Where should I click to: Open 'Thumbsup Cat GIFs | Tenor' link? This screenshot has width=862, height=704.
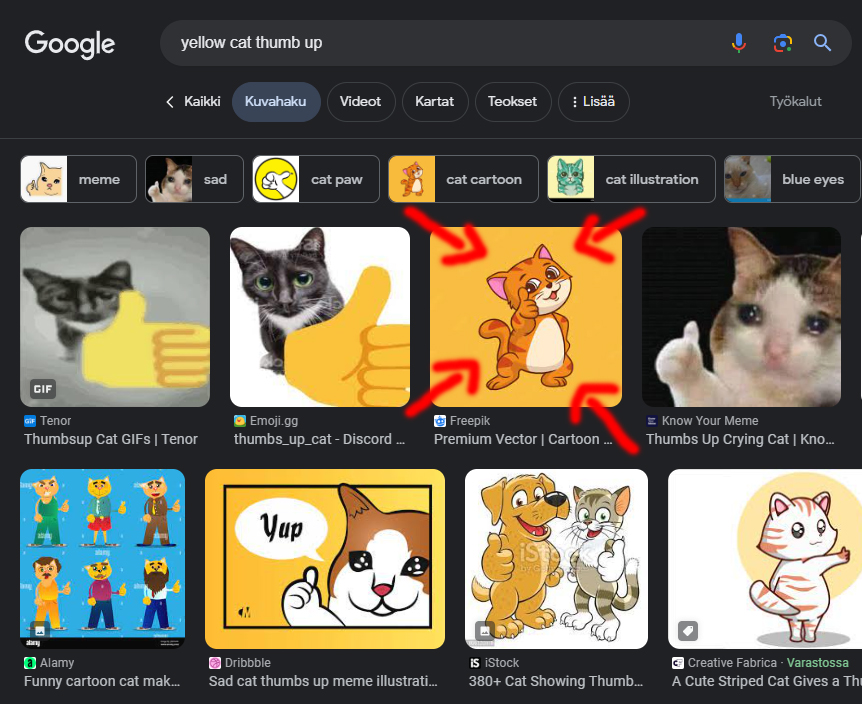tap(111, 439)
